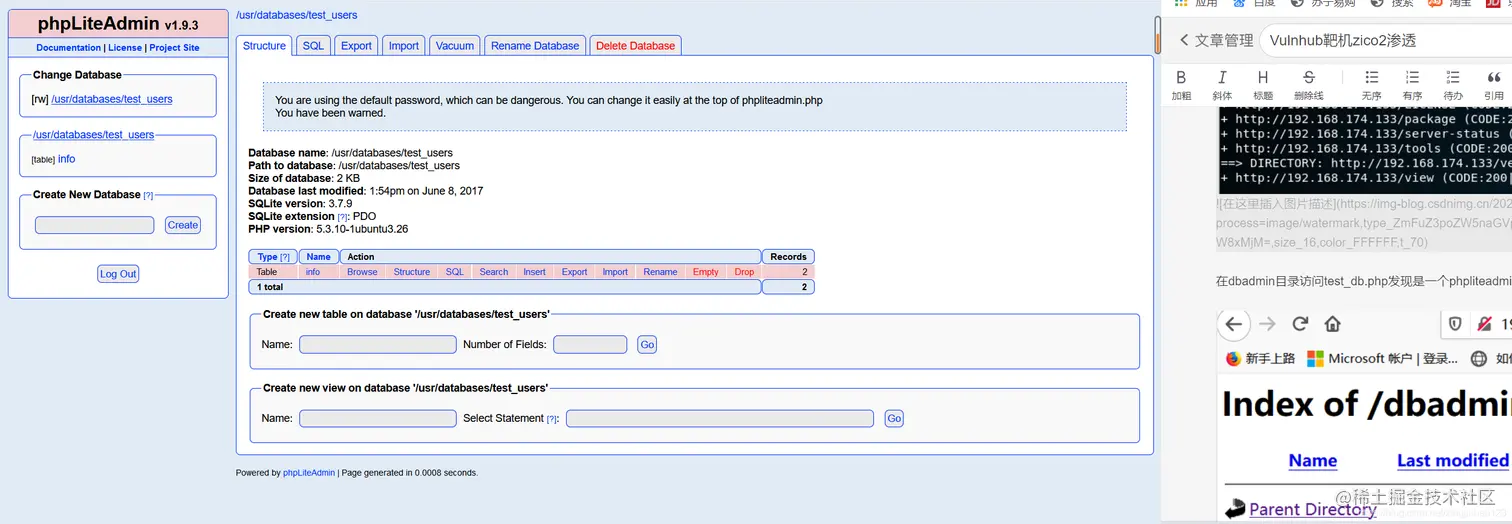Screen dimensions: 1512x524
Task: Open the Structure tab
Action: coord(265,45)
